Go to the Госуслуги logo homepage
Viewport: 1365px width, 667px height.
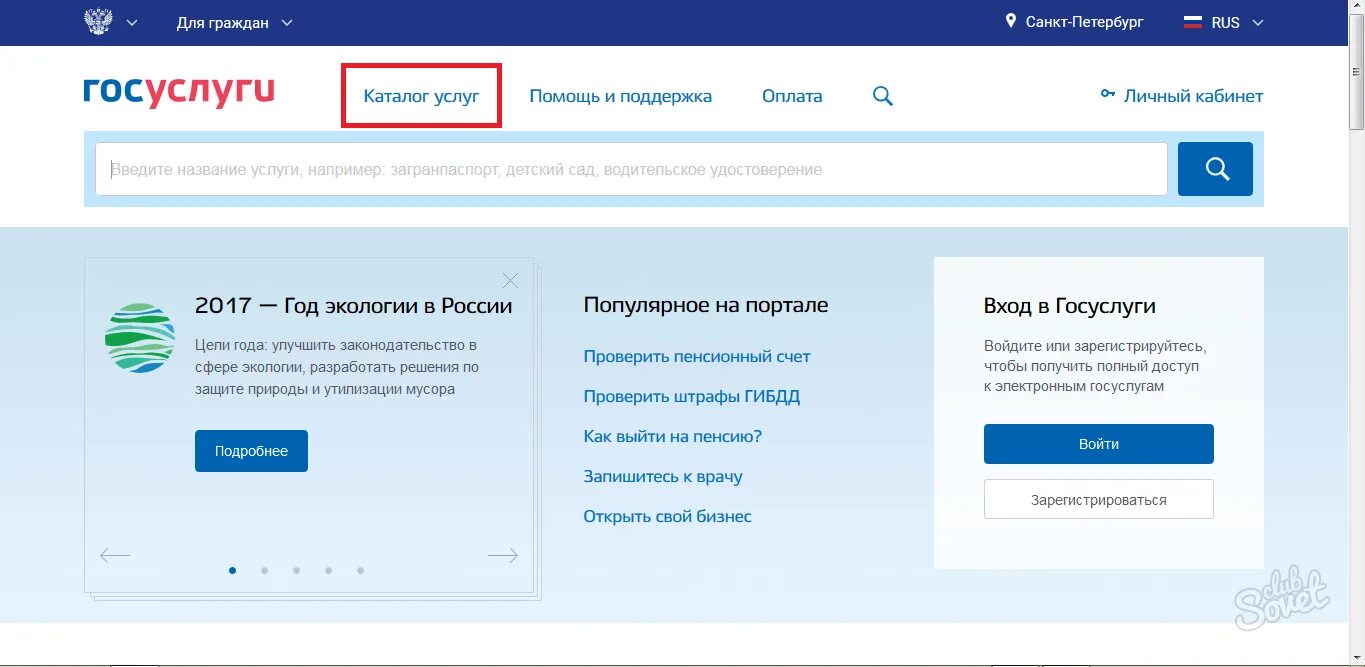pyautogui.click(x=179, y=92)
